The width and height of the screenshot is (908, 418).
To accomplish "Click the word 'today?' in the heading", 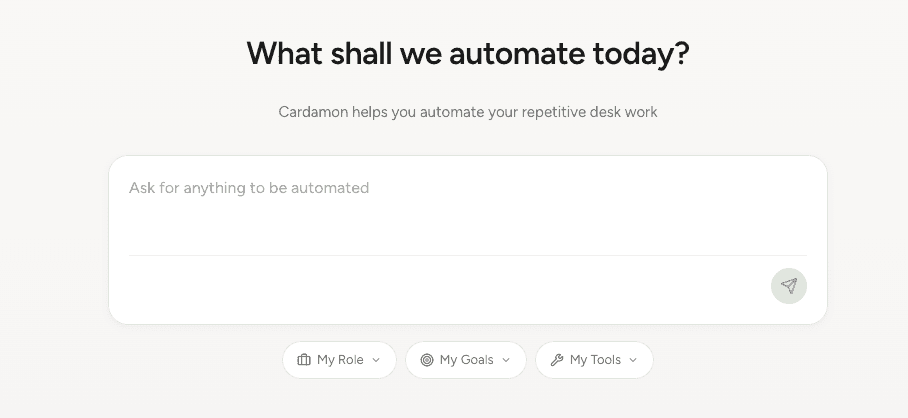I will pyautogui.click(x=644, y=53).
